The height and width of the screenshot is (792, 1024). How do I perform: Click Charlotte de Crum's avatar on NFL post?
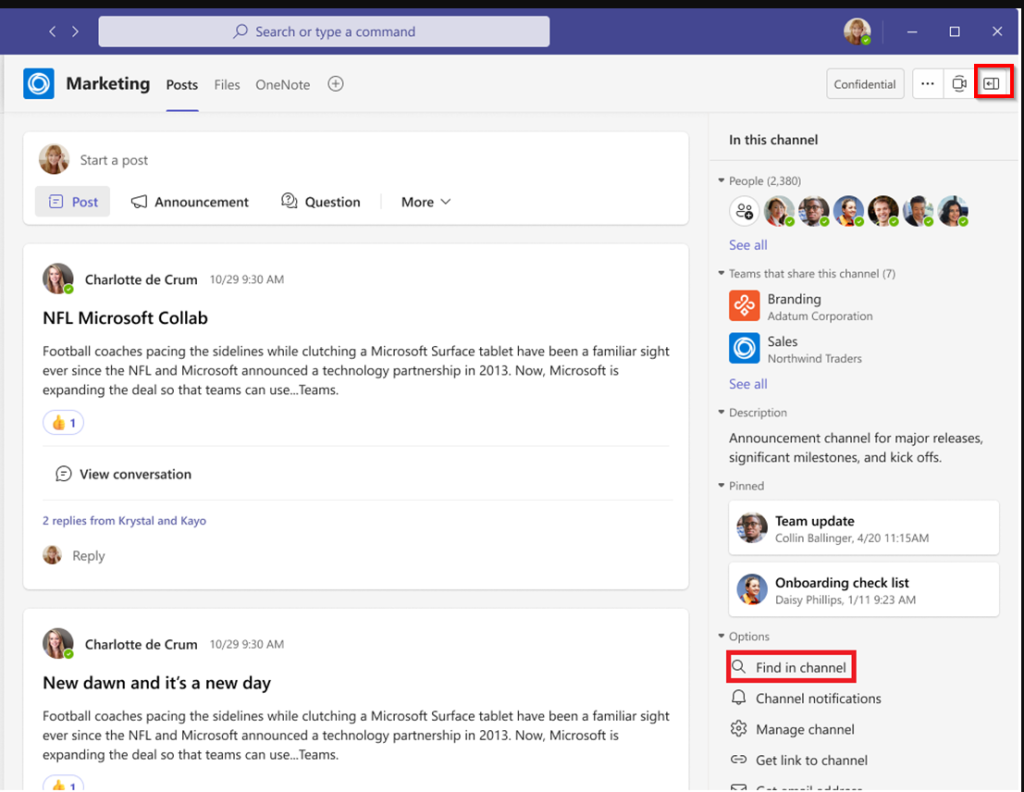(57, 279)
